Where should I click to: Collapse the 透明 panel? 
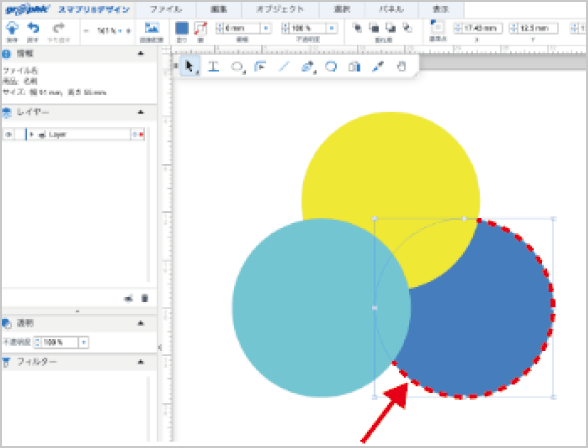(141, 323)
